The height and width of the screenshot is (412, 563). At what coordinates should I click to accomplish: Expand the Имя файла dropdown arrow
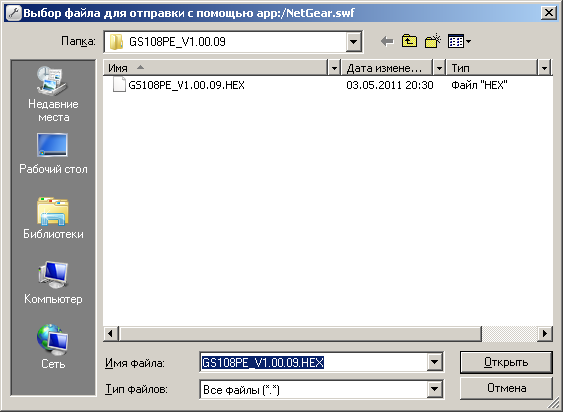pos(434,362)
